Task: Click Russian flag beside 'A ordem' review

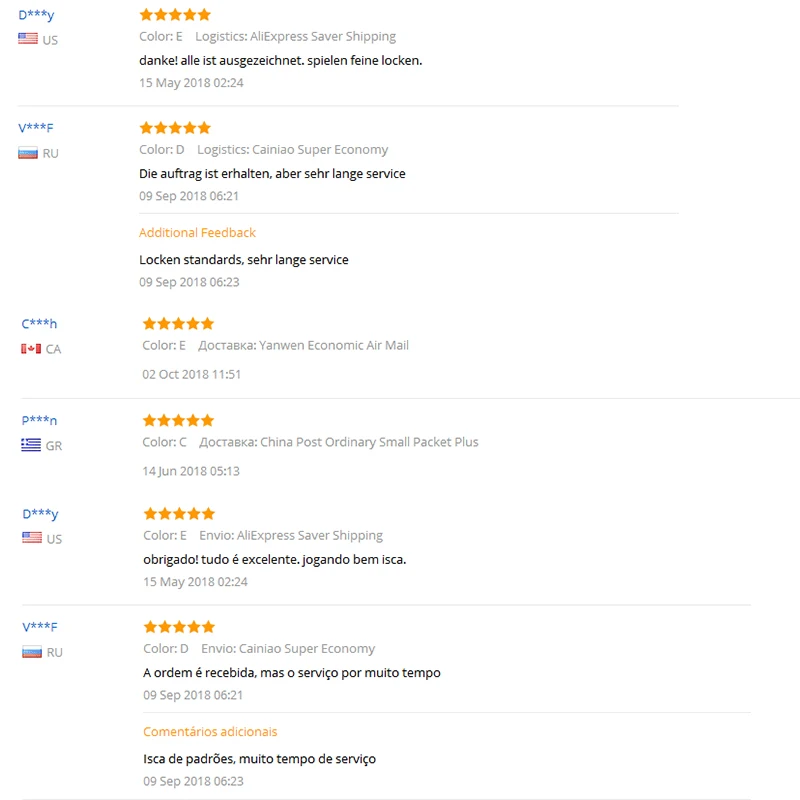Action: click(32, 652)
